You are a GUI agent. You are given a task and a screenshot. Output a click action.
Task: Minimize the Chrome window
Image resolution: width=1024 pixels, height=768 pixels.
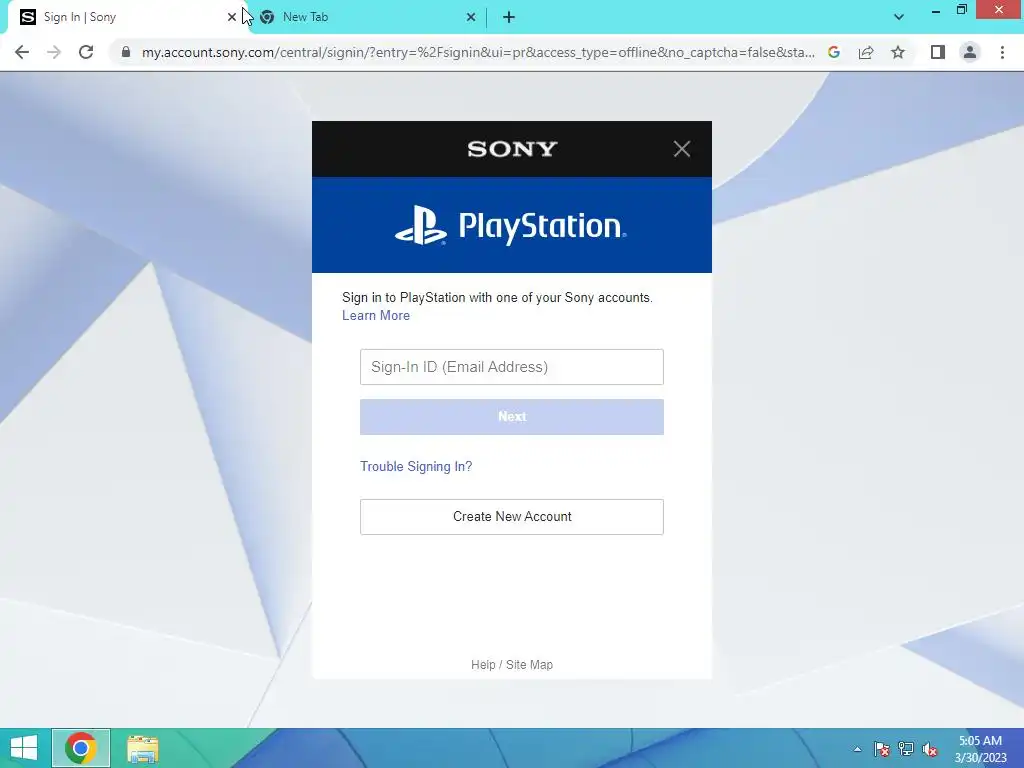[x=936, y=10]
